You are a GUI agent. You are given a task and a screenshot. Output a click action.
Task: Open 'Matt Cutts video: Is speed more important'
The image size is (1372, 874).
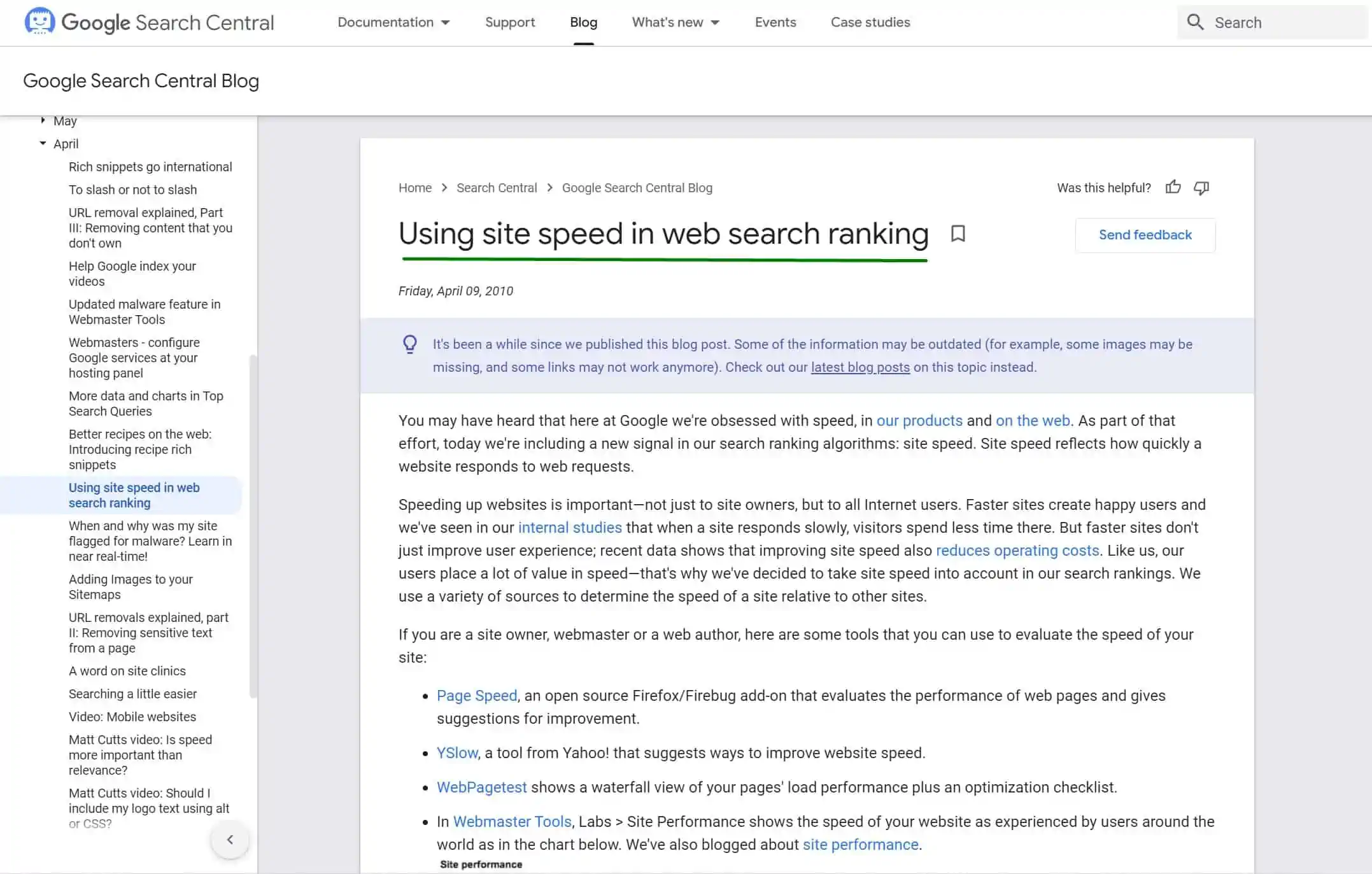tap(140, 755)
